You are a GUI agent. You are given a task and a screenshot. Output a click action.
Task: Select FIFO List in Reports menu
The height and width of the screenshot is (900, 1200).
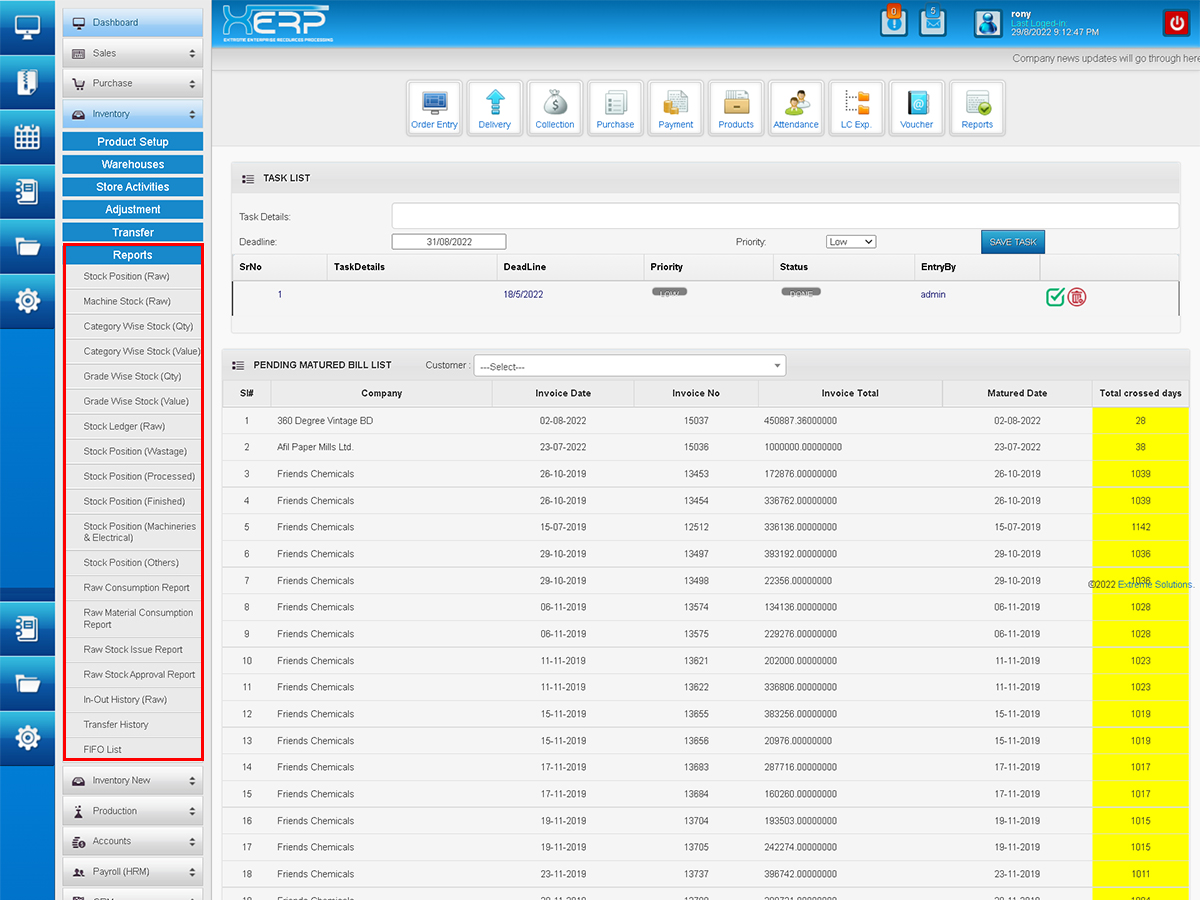pos(103,749)
